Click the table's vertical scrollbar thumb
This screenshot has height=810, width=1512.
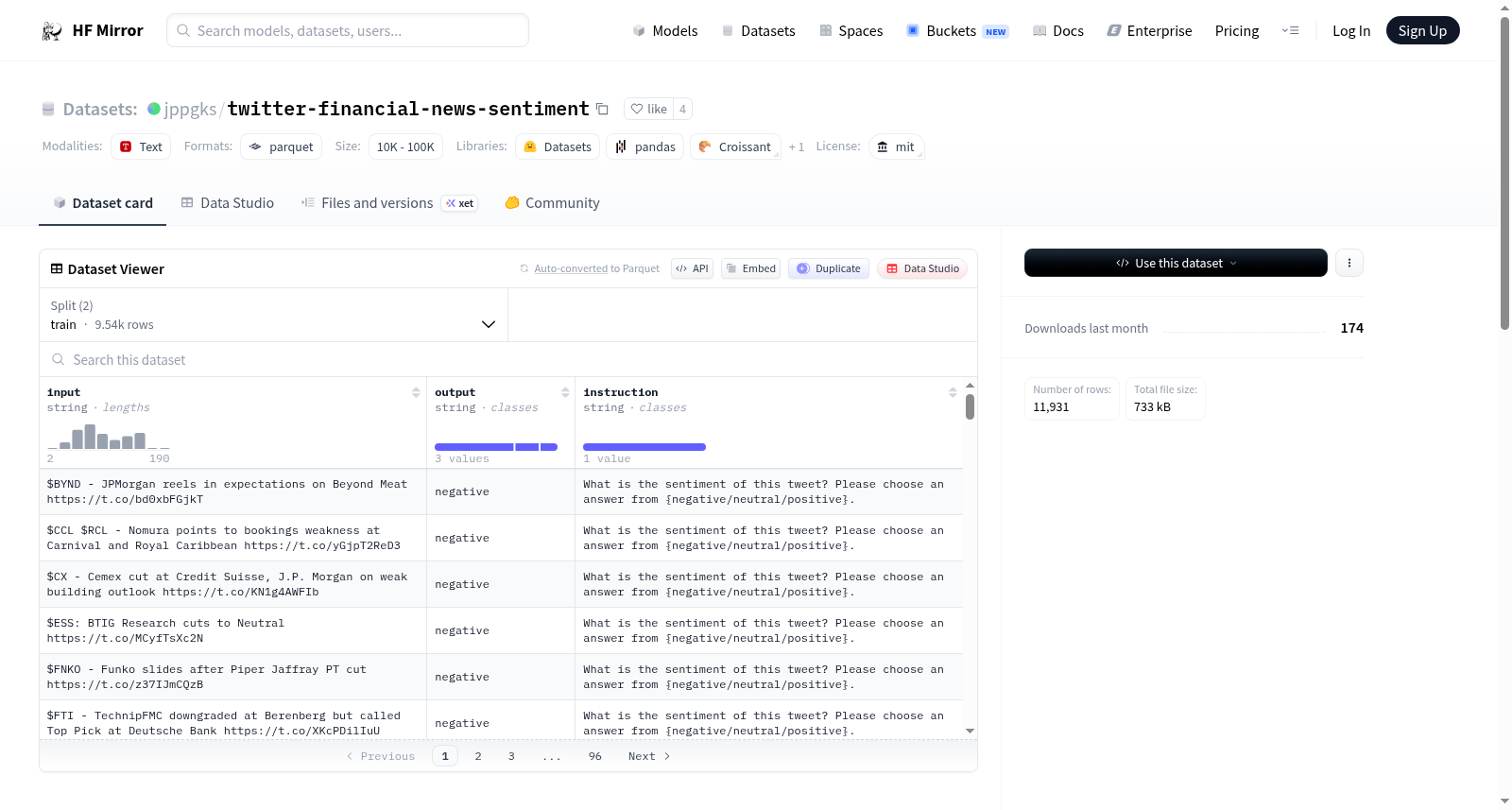coord(970,407)
